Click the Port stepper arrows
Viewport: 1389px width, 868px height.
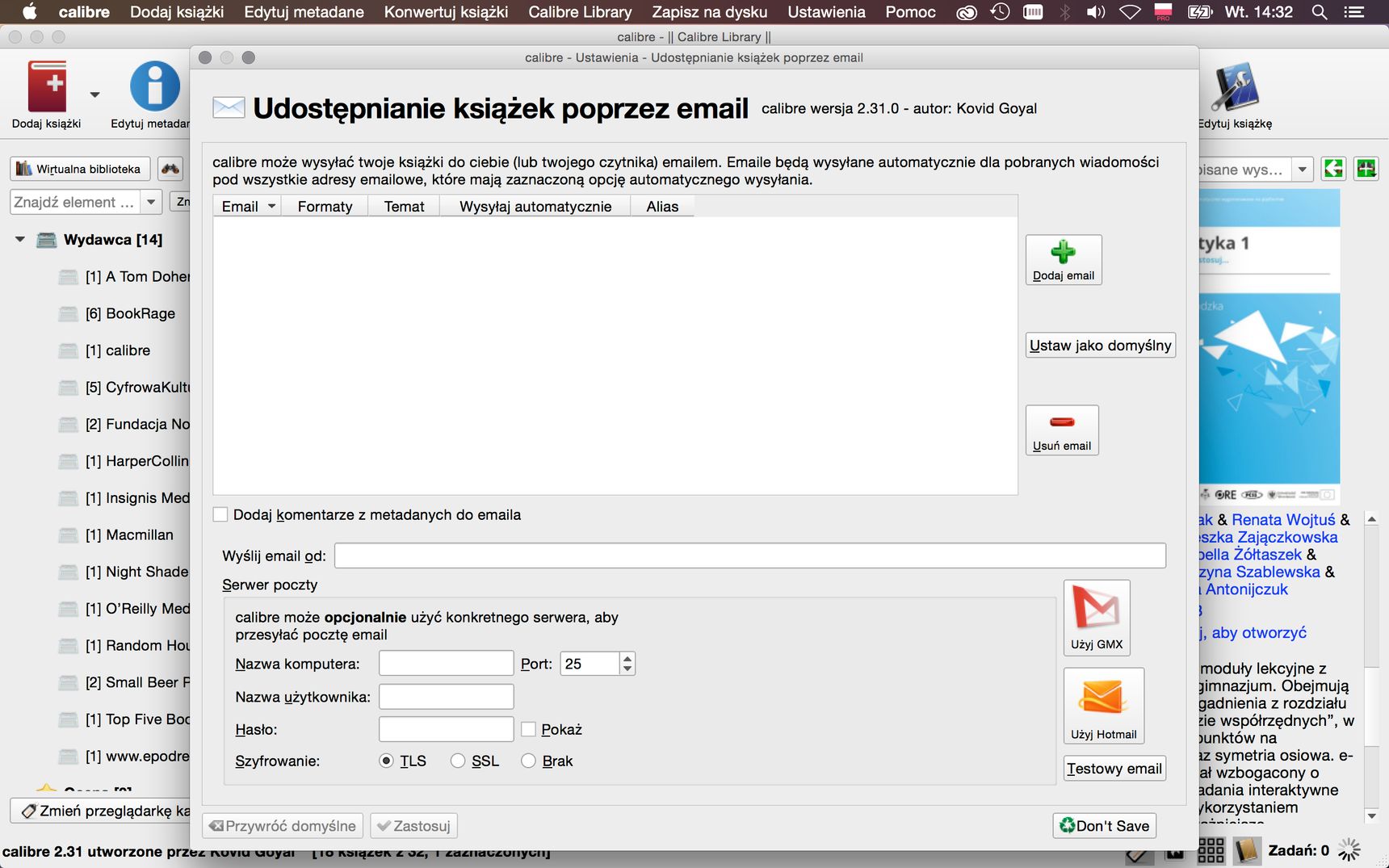(627, 664)
